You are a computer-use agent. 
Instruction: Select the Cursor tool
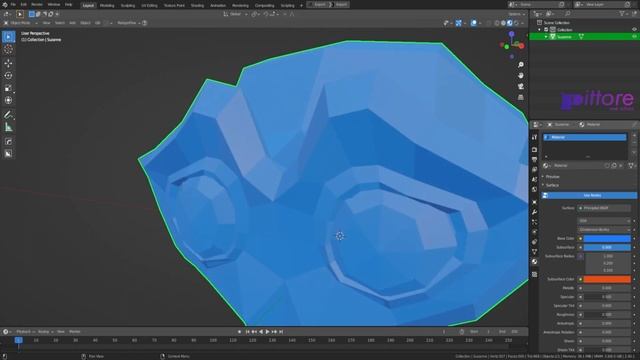click(8, 49)
